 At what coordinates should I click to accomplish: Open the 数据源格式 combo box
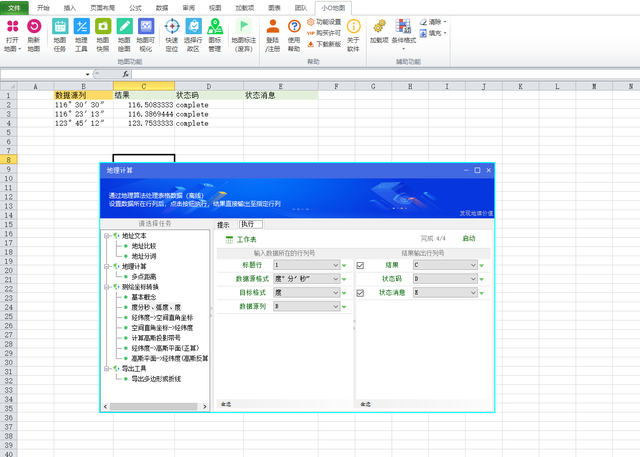pyautogui.click(x=307, y=279)
